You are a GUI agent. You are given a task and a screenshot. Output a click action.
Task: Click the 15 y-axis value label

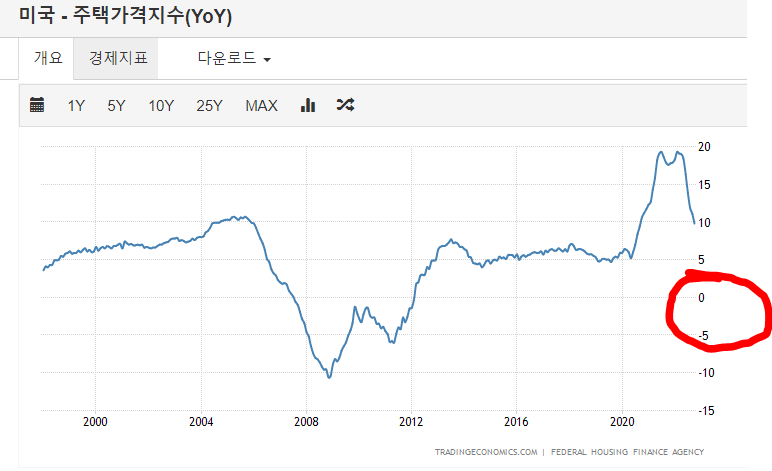click(705, 185)
